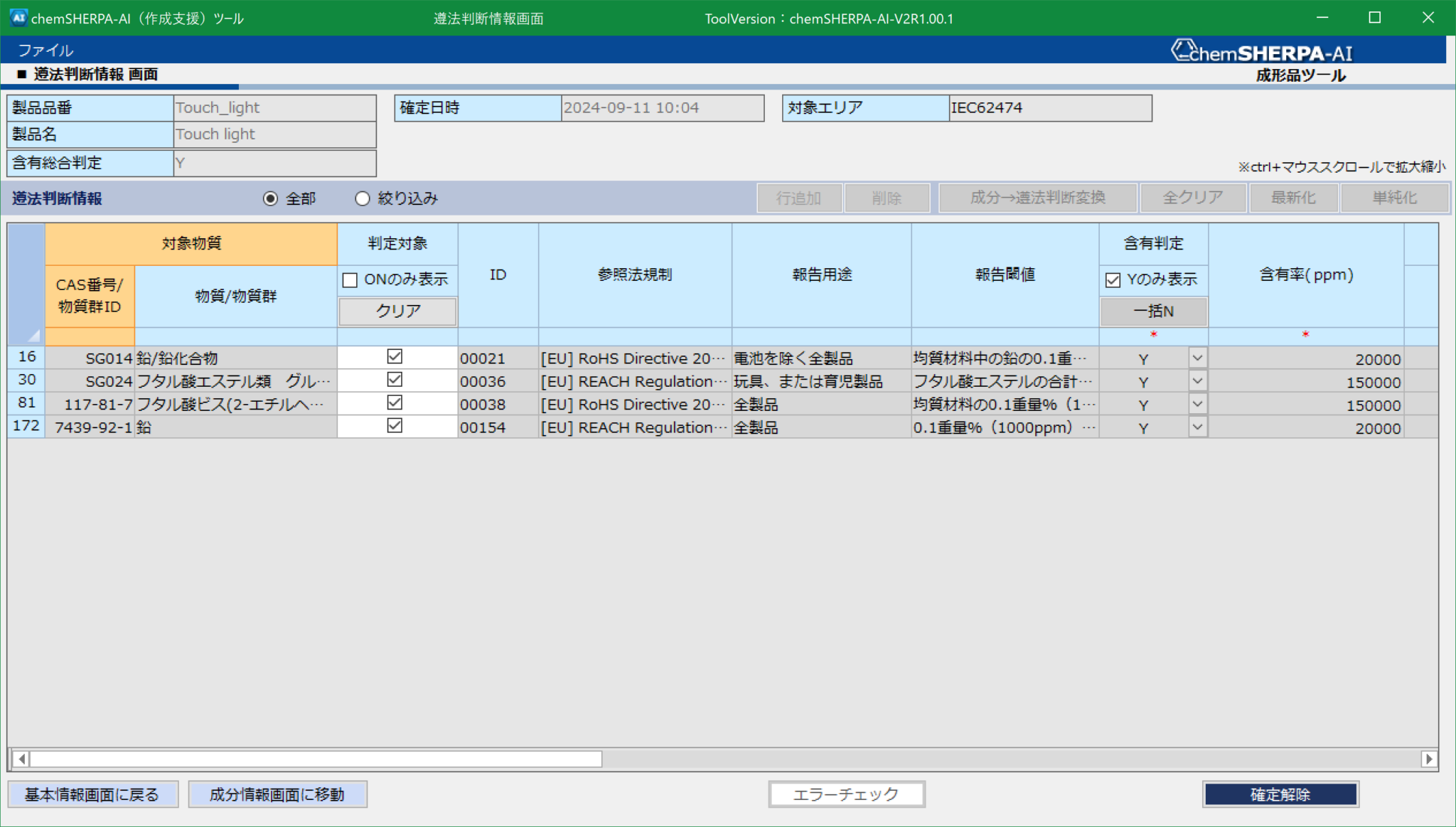
Task: Run エラーチェック at the bottom
Action: [846, 794]
